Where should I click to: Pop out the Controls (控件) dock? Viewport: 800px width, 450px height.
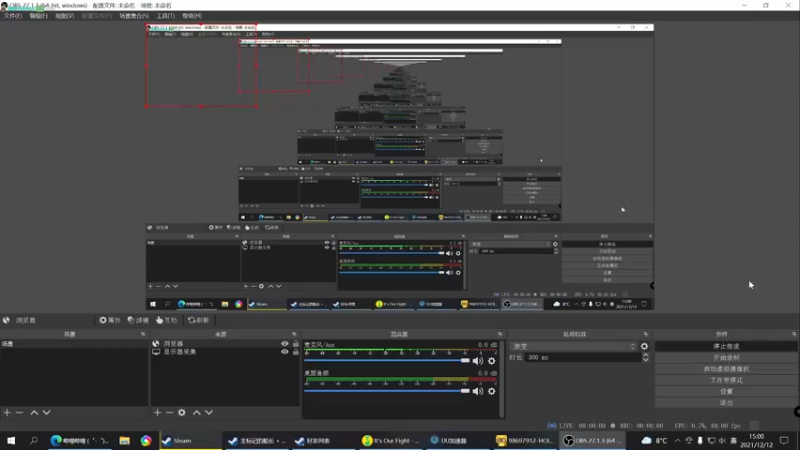coord(794,334)
